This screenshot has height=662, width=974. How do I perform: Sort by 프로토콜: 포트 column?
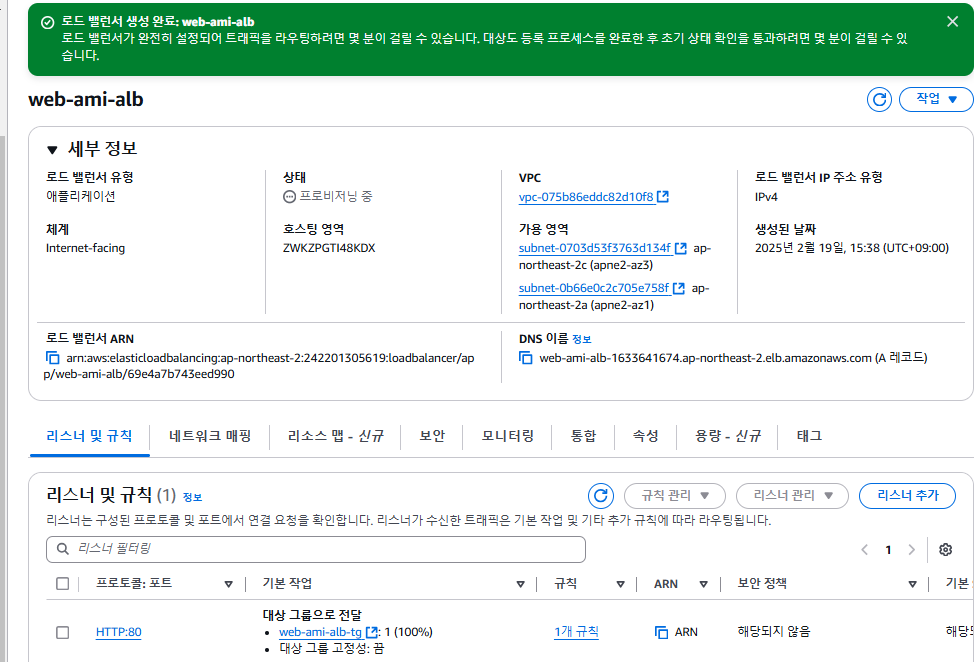tap(229, 584)
